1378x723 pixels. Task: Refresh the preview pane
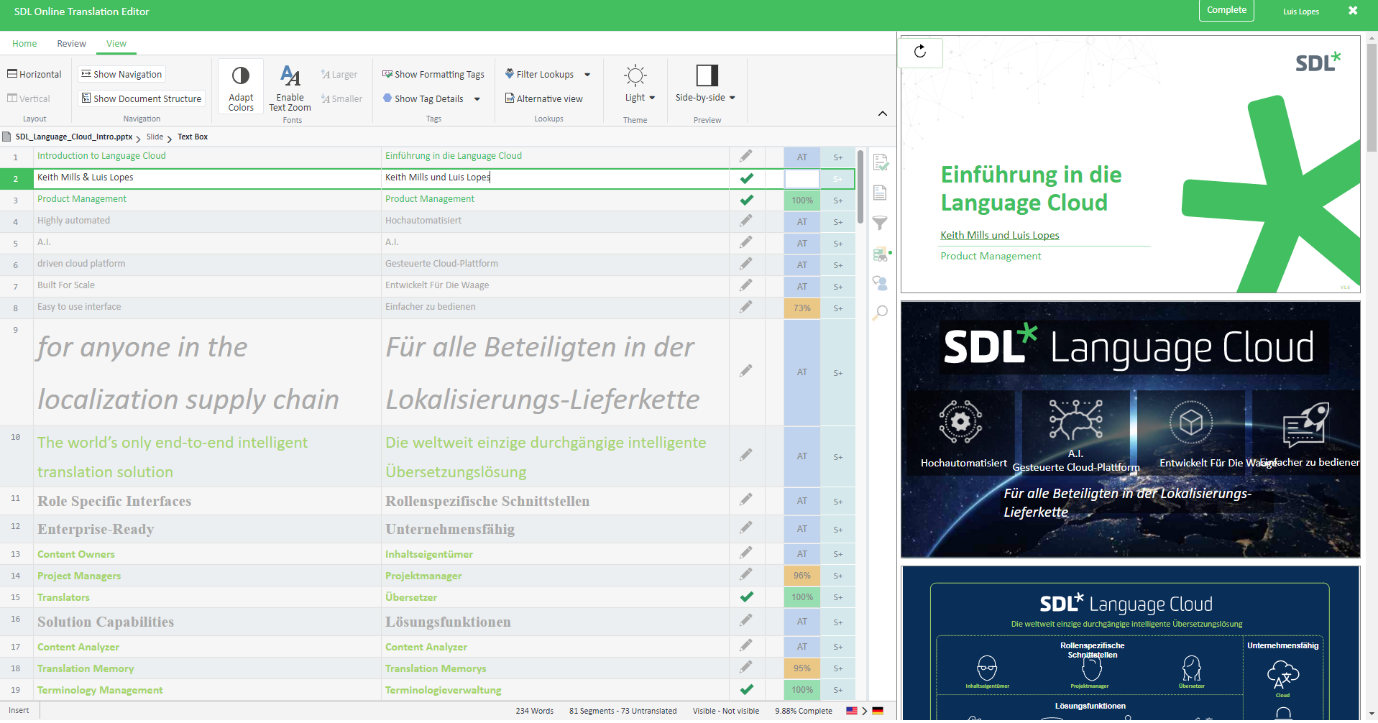(921, 52)
